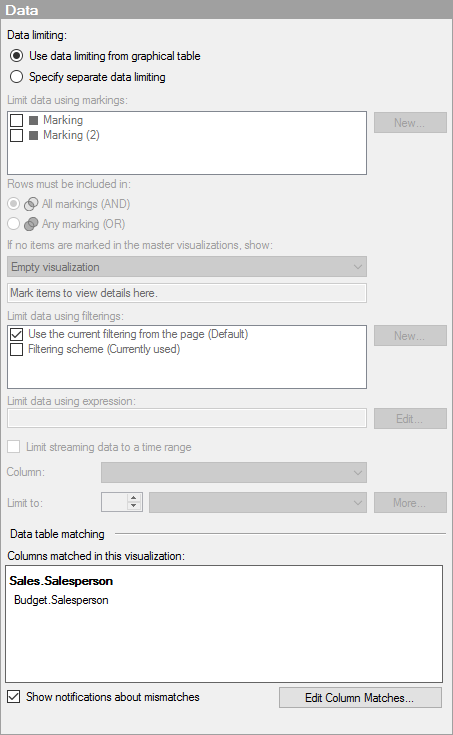Click the Mark items to view details field
The image size is (453, 735).
pos(187,293)
